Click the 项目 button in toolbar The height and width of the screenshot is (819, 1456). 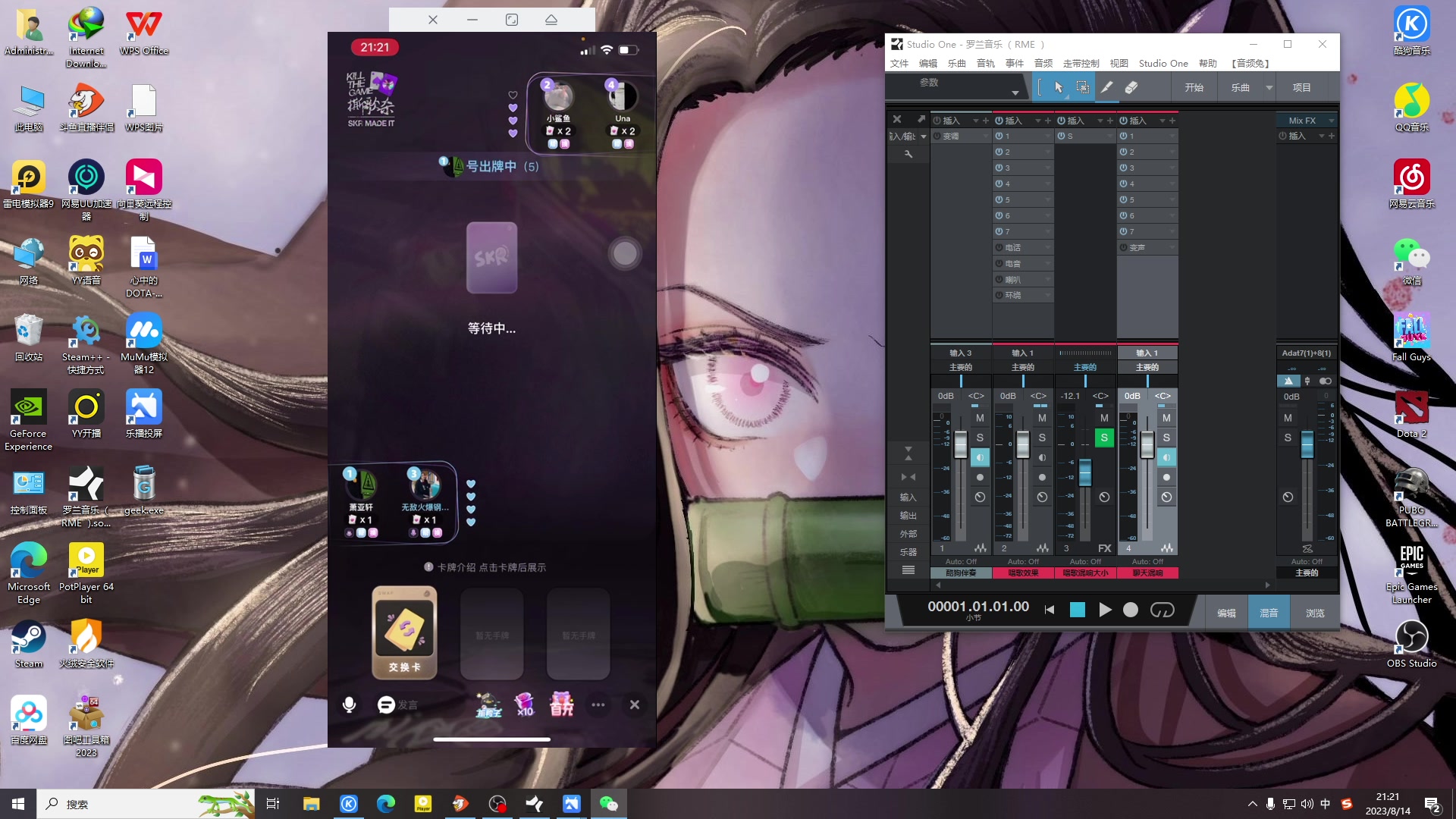point(1302,87)
